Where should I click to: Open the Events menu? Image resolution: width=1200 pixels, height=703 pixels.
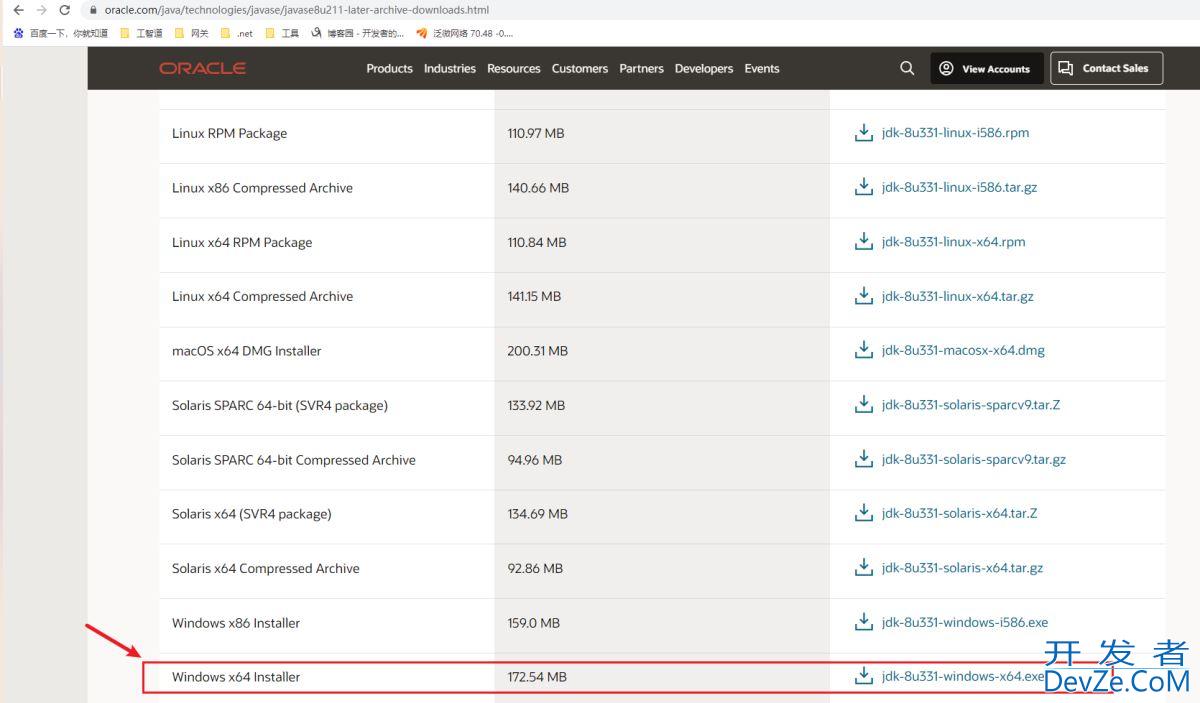(762, 69)
